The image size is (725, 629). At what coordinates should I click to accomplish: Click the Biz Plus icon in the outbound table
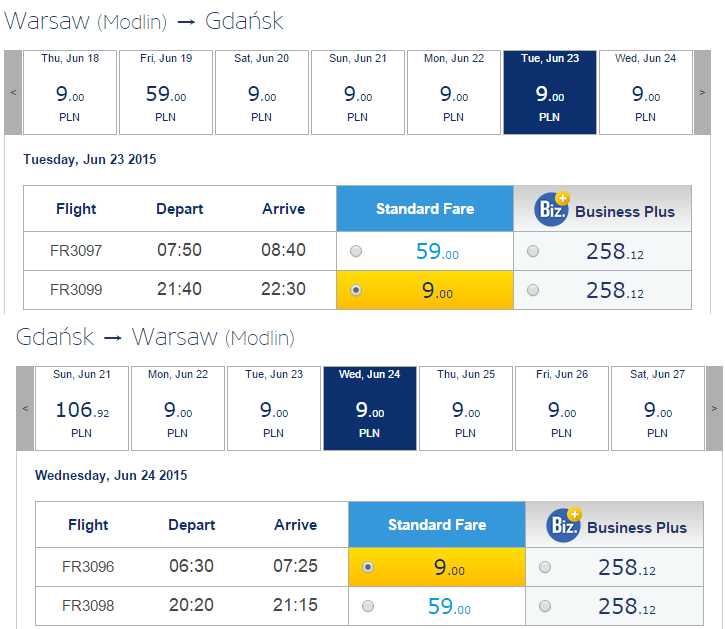[x=552, y=209]
